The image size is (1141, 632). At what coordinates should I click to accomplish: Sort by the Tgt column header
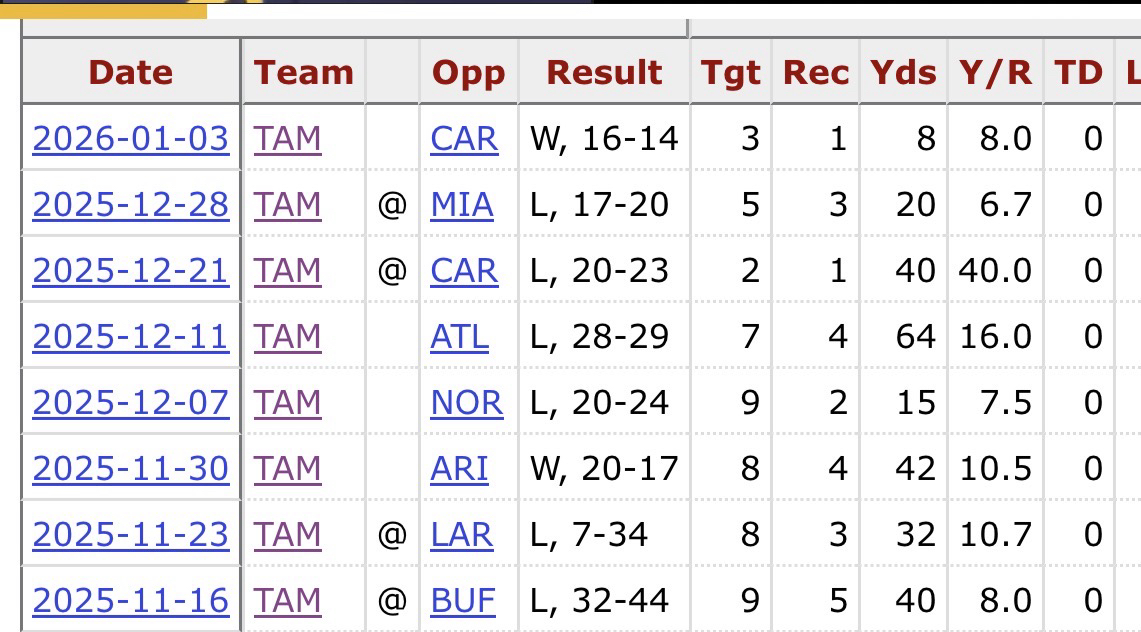tap(730, 72)
